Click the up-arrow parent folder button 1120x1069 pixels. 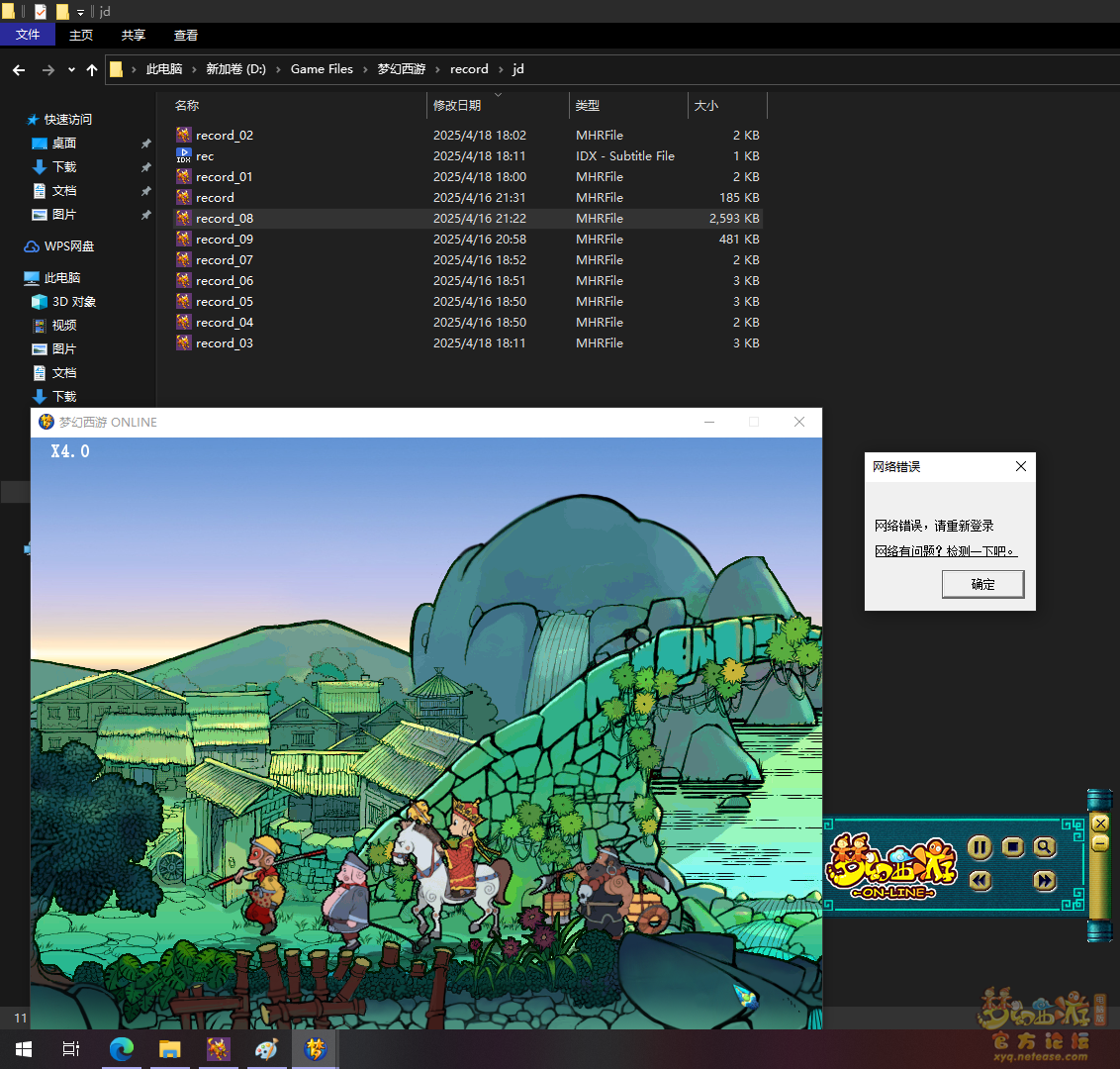click(x=92, y=69)
